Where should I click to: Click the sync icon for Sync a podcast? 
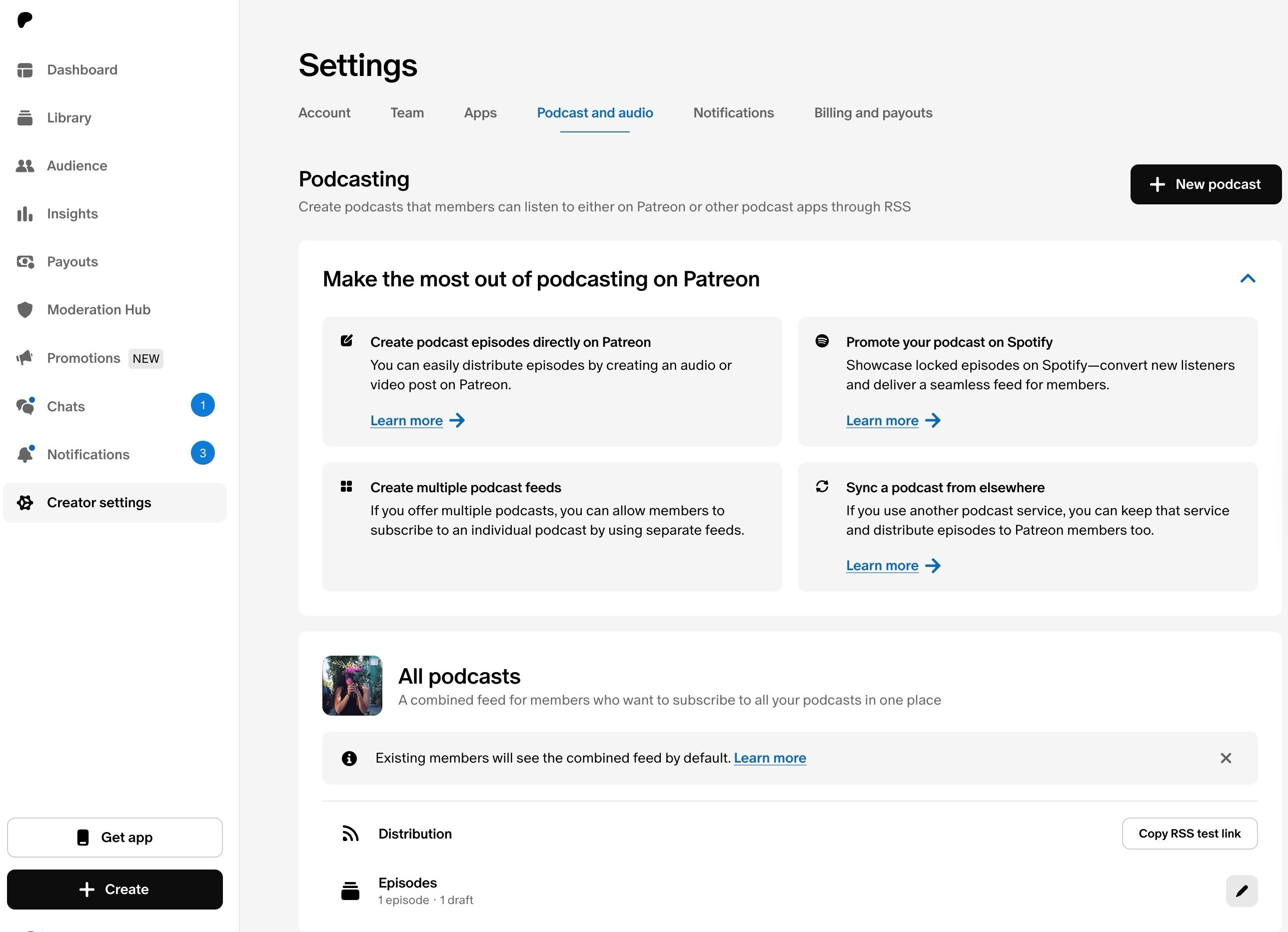point(822,486)
